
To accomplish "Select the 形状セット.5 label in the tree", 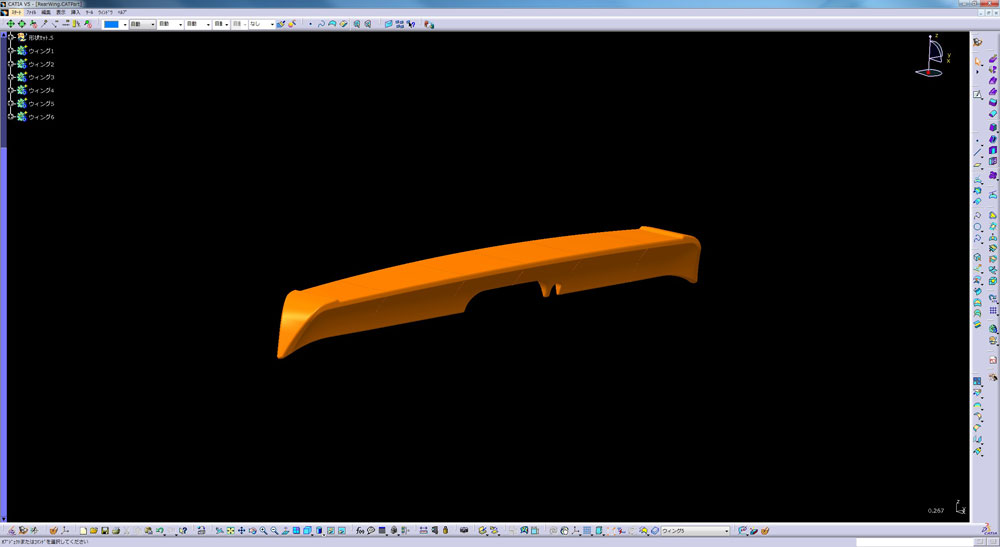I will point(41,38).
